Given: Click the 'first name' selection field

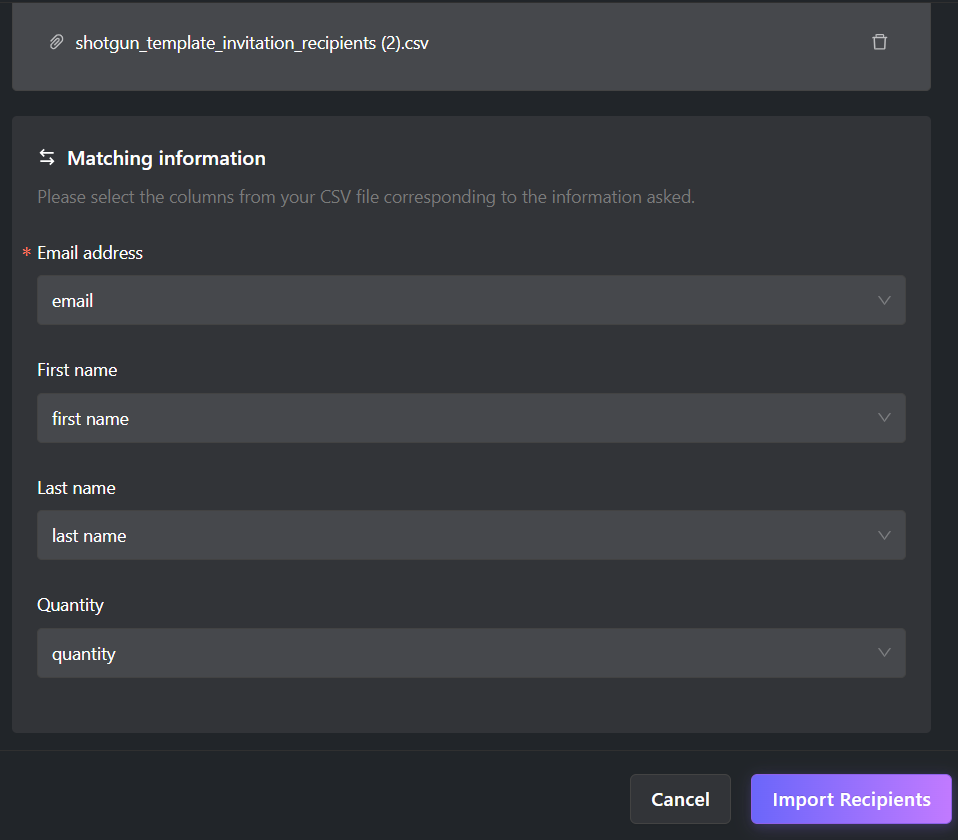Looking at the screenshot, I should point(471,418).
